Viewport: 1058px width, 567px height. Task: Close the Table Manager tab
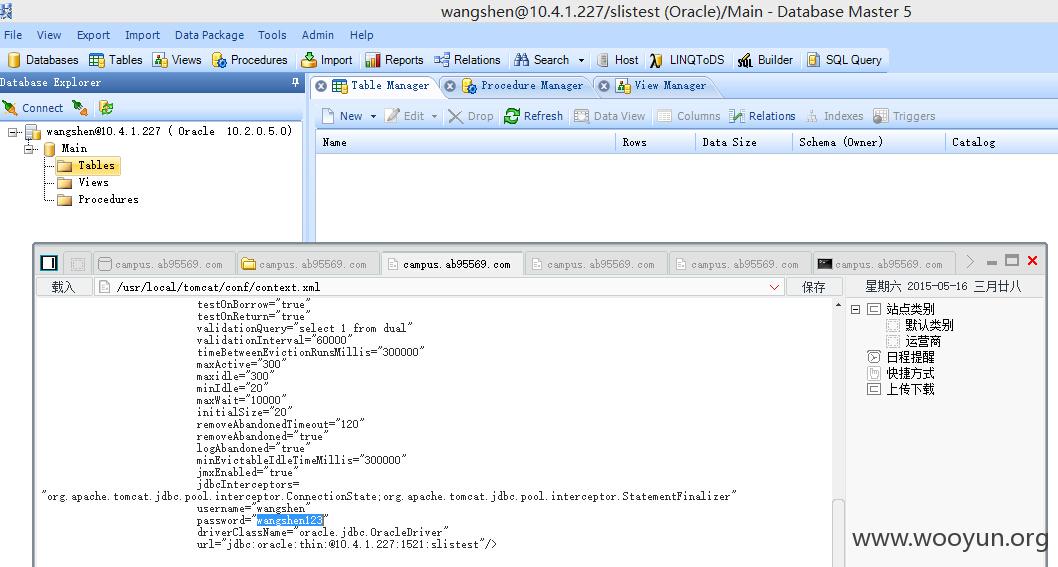[321, 86]
